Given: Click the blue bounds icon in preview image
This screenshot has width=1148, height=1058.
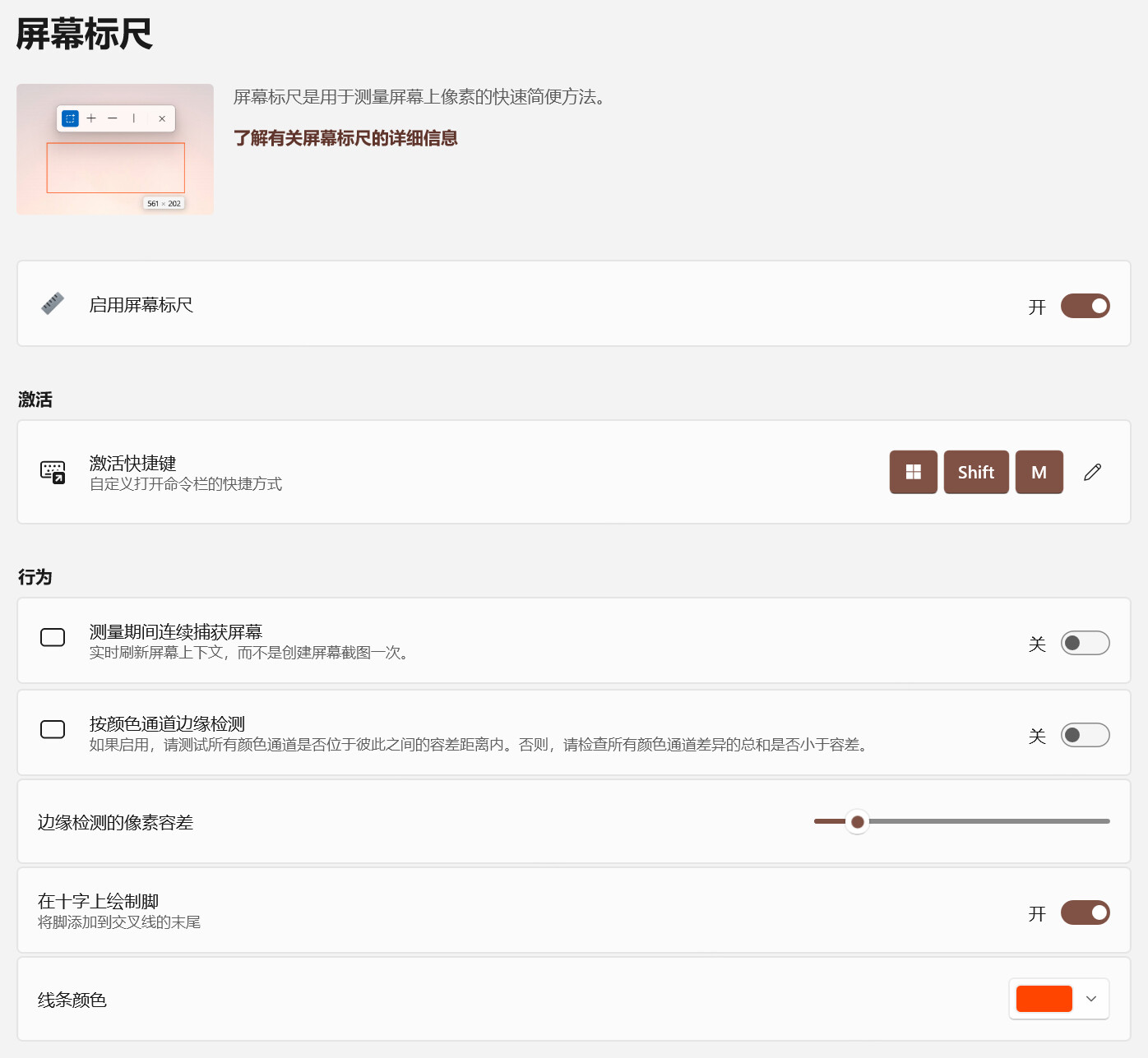Looking at the screenshot, I should click(71, 118).
